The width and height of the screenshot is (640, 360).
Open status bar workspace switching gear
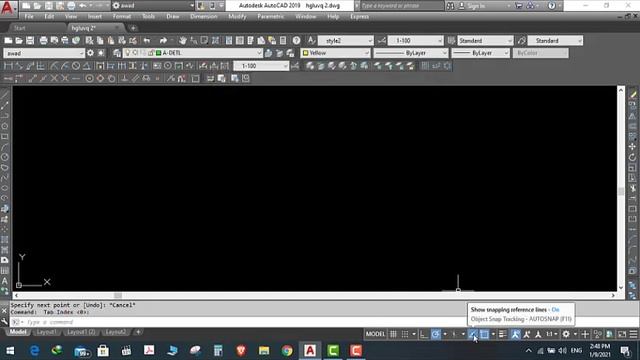point(566,334)
